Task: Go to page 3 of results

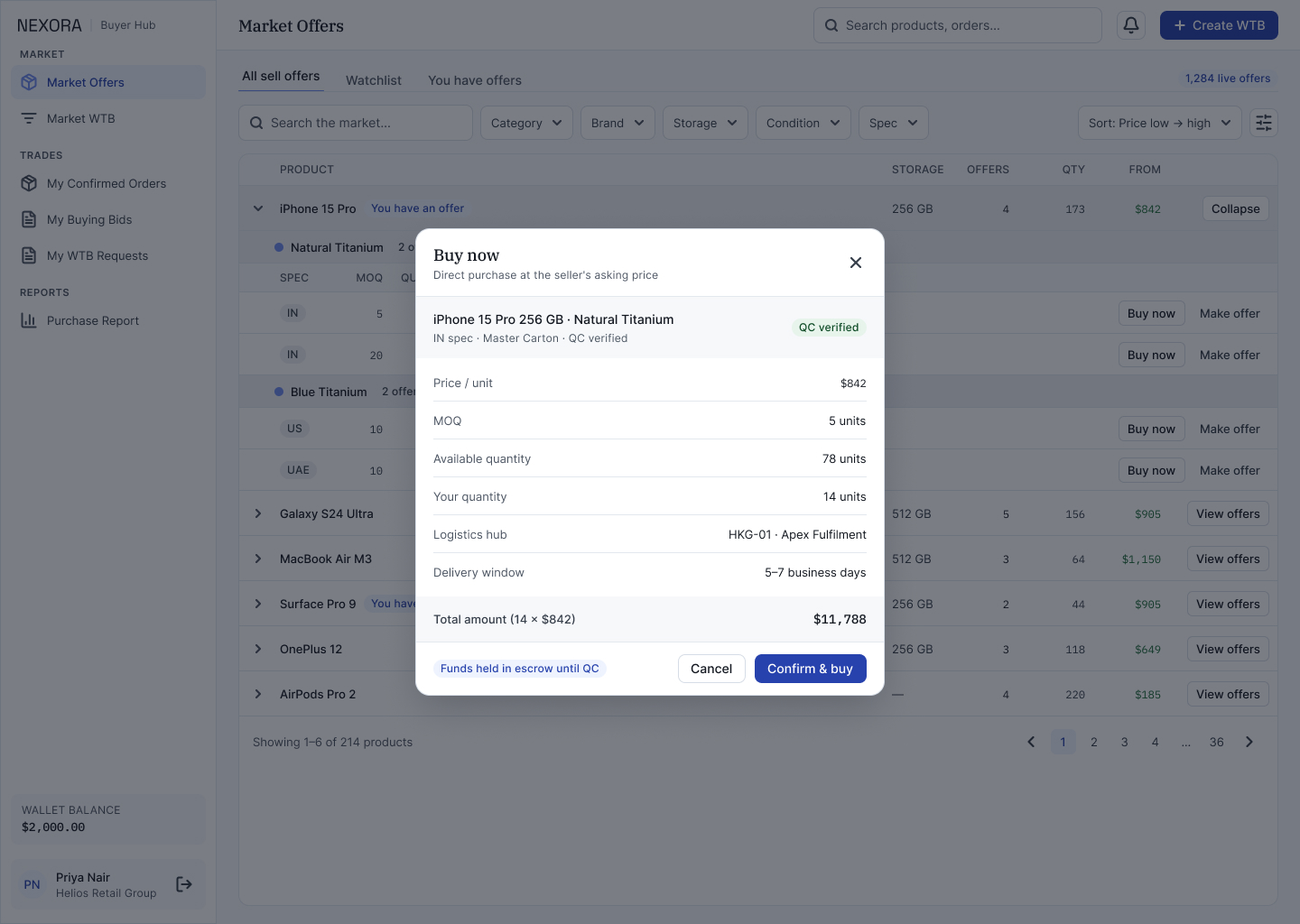Action: 1125,742
